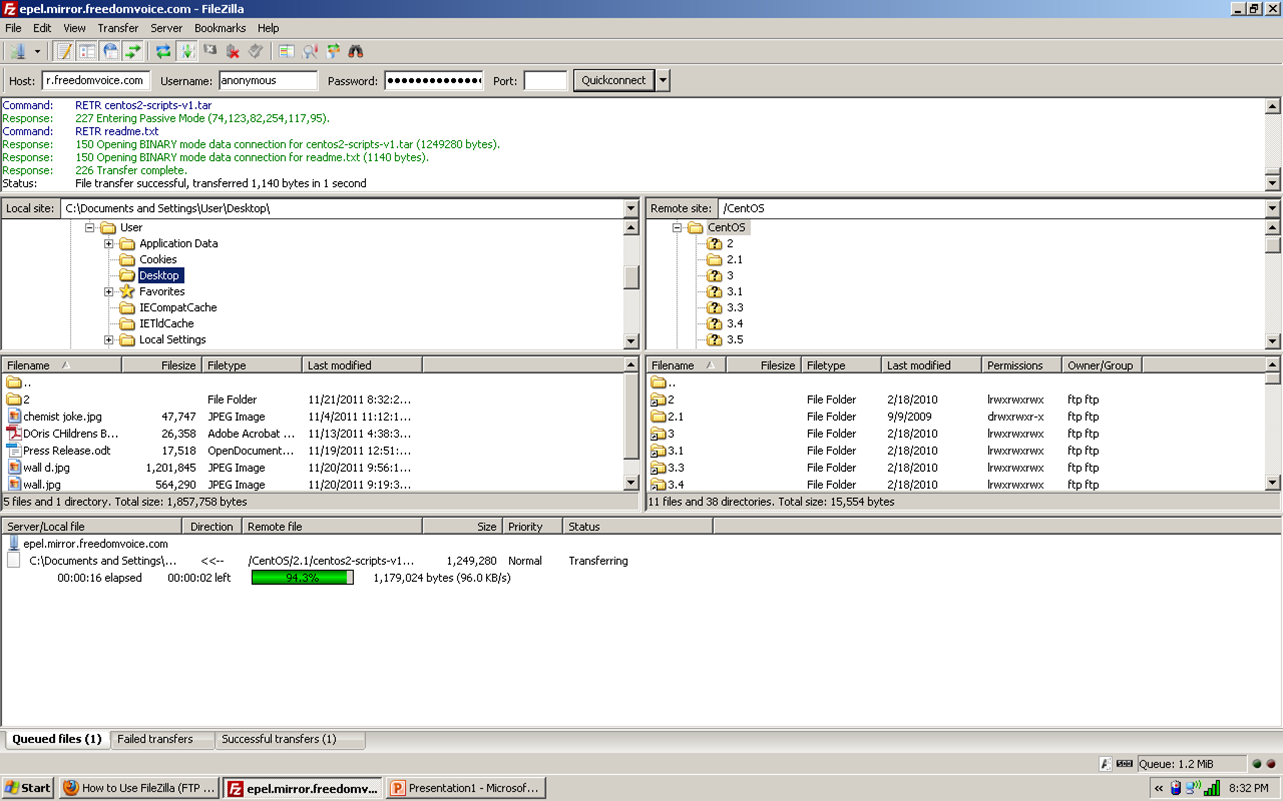Toggle remote directory tree view button
This screenshot has width=1283, height=801.
click(x=110, y=51)
